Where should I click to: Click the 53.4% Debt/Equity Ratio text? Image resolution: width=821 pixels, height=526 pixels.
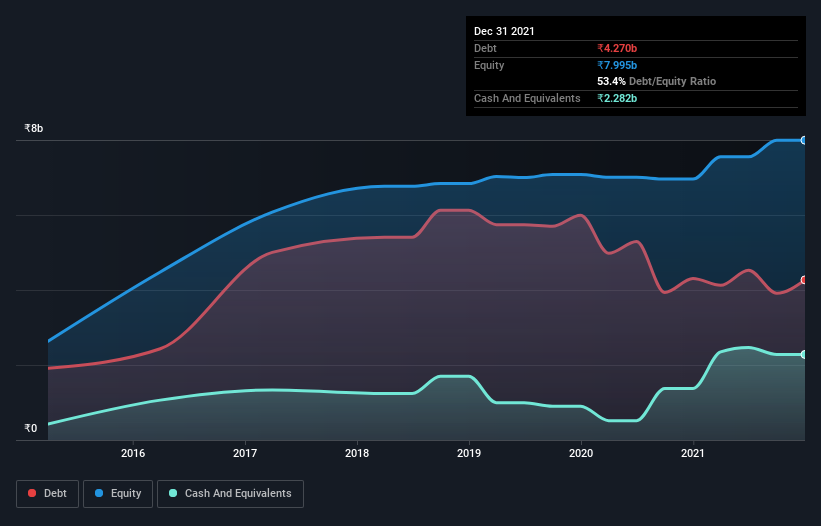point(657,81)
